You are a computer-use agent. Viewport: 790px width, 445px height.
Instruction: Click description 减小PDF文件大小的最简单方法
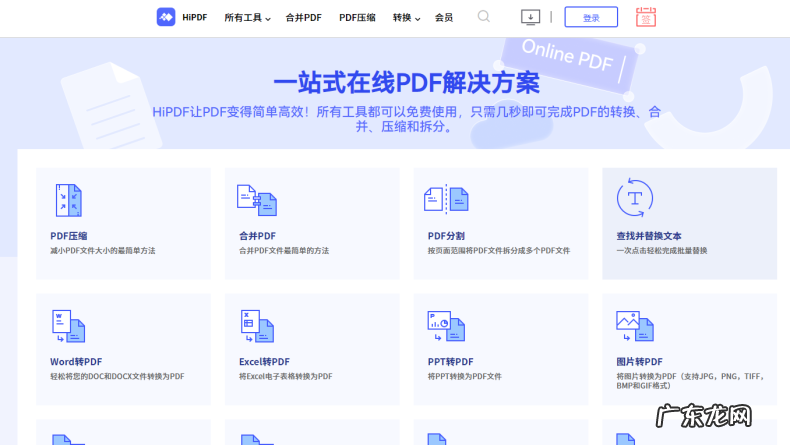coord(103,250)
